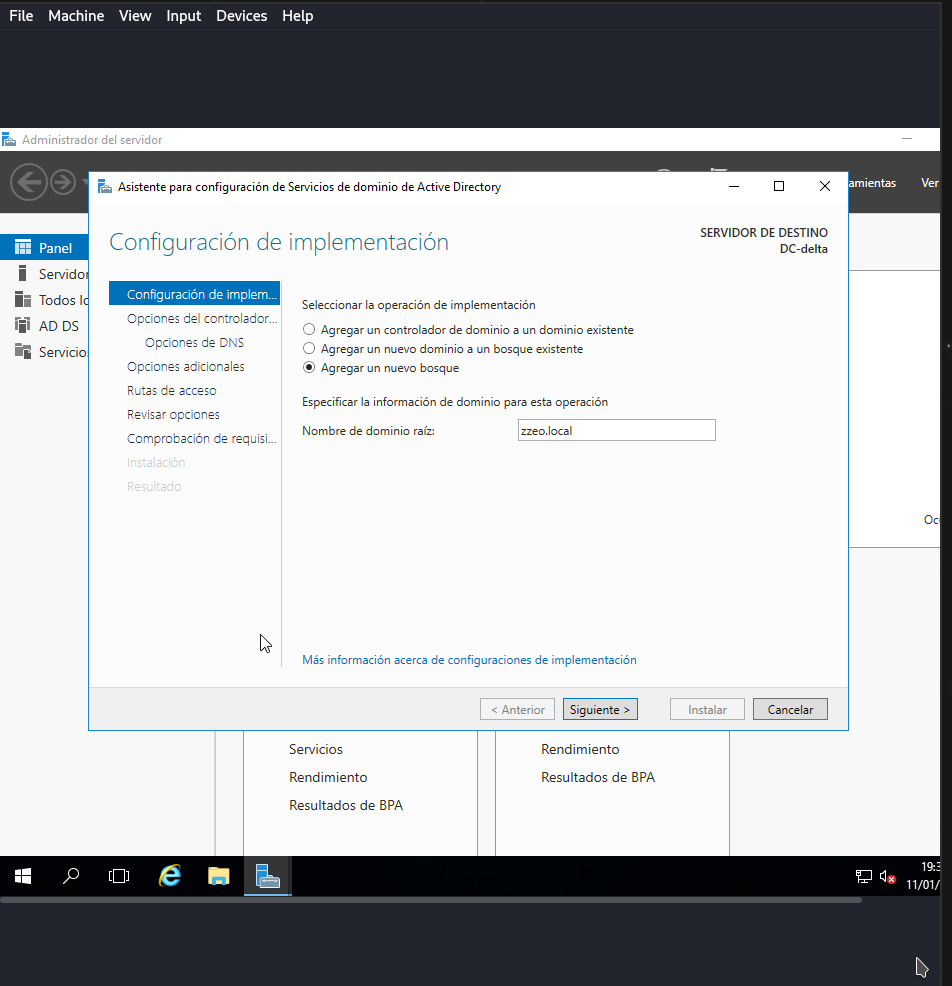Select the Agregar un nuevo bosque option

(x=309, y=368)
